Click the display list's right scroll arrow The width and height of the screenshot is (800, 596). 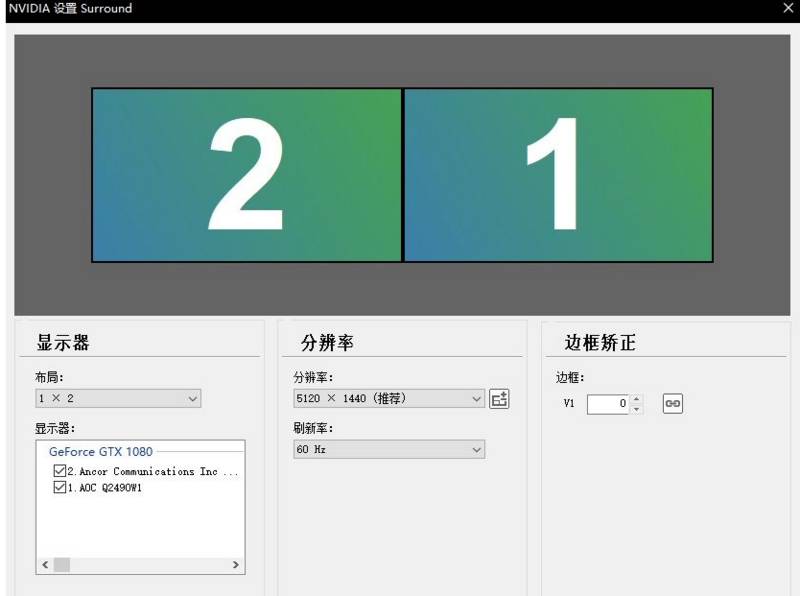pos(236,565)
